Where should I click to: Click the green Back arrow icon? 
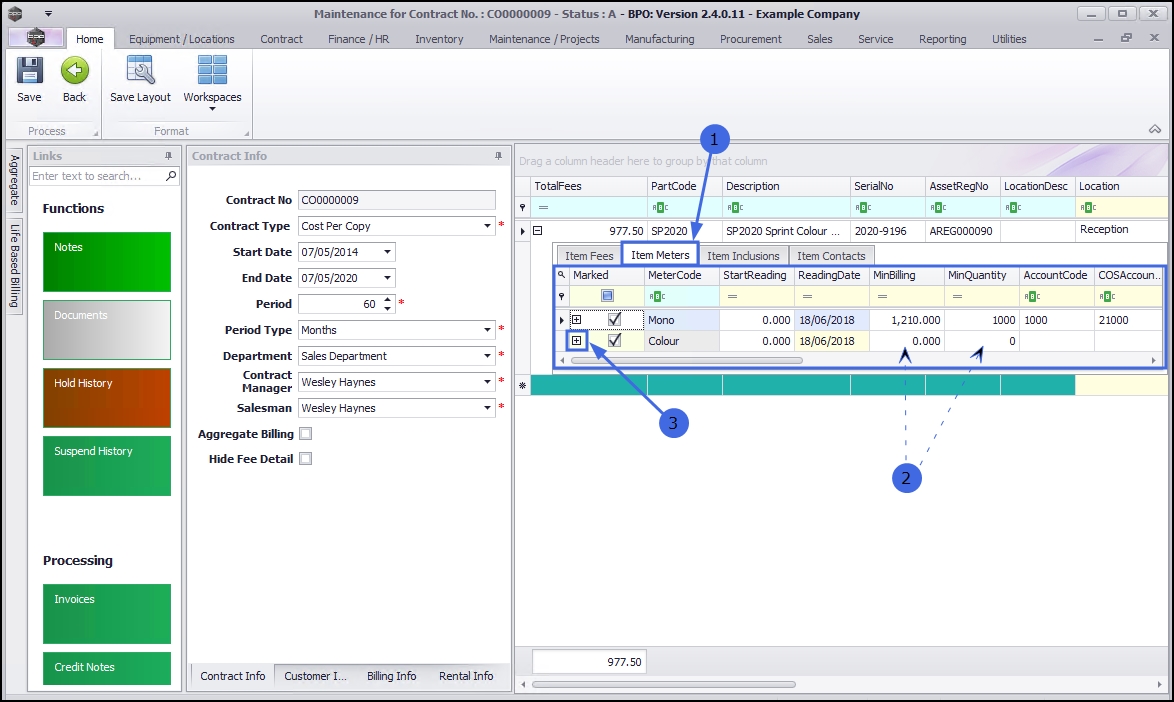point(74,71)
